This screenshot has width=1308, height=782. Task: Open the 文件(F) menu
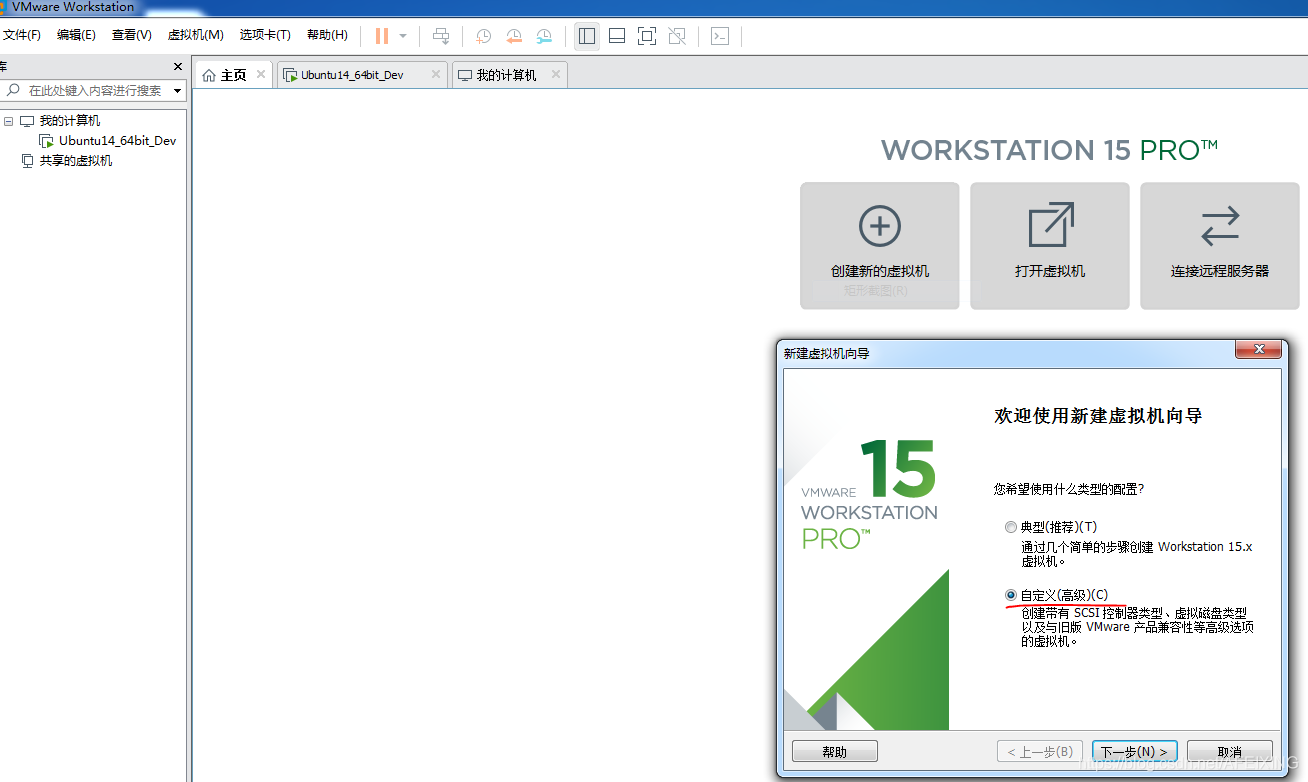coord(21,35)
